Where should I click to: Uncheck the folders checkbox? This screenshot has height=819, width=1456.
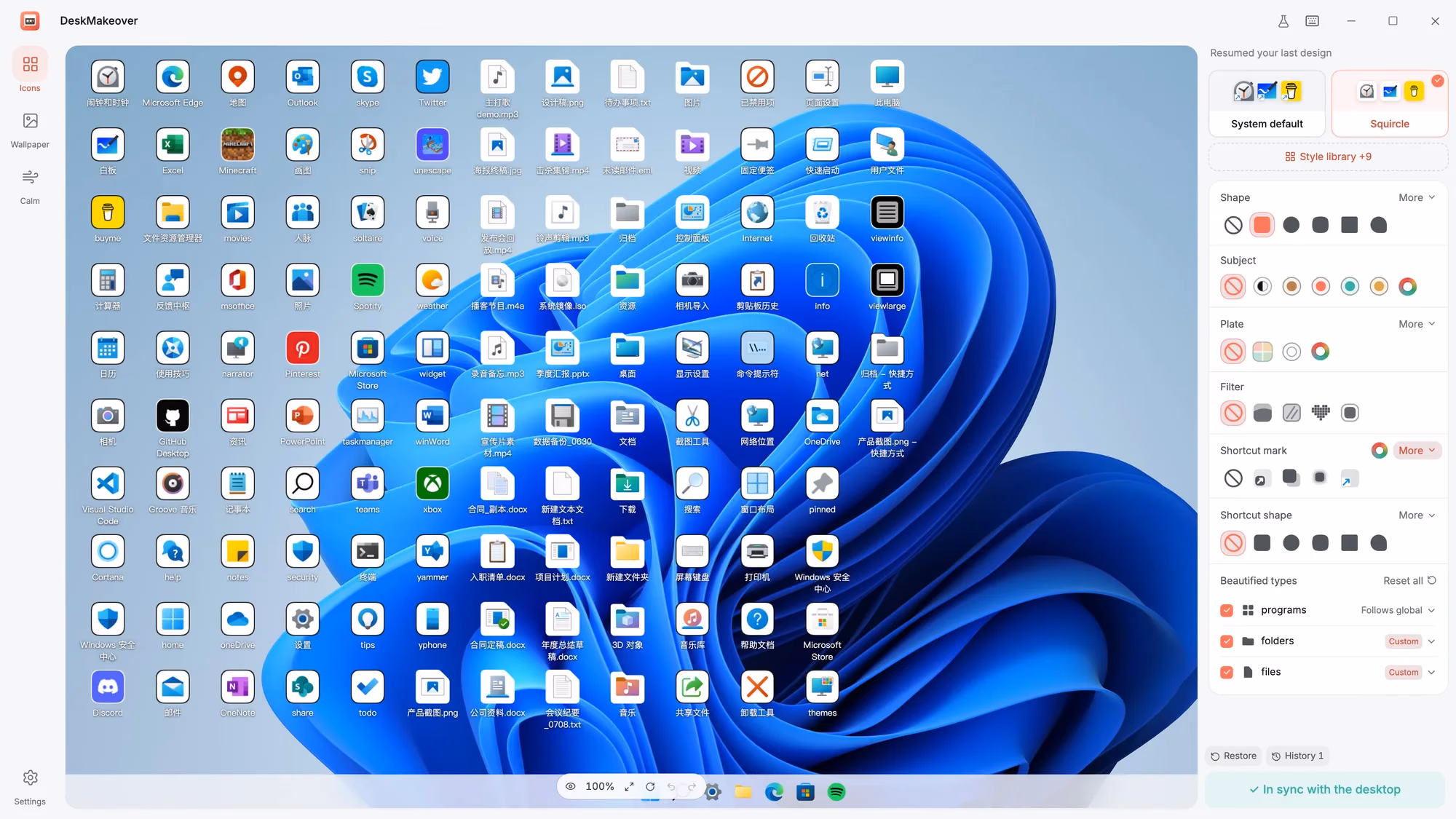pos(1227,641)
